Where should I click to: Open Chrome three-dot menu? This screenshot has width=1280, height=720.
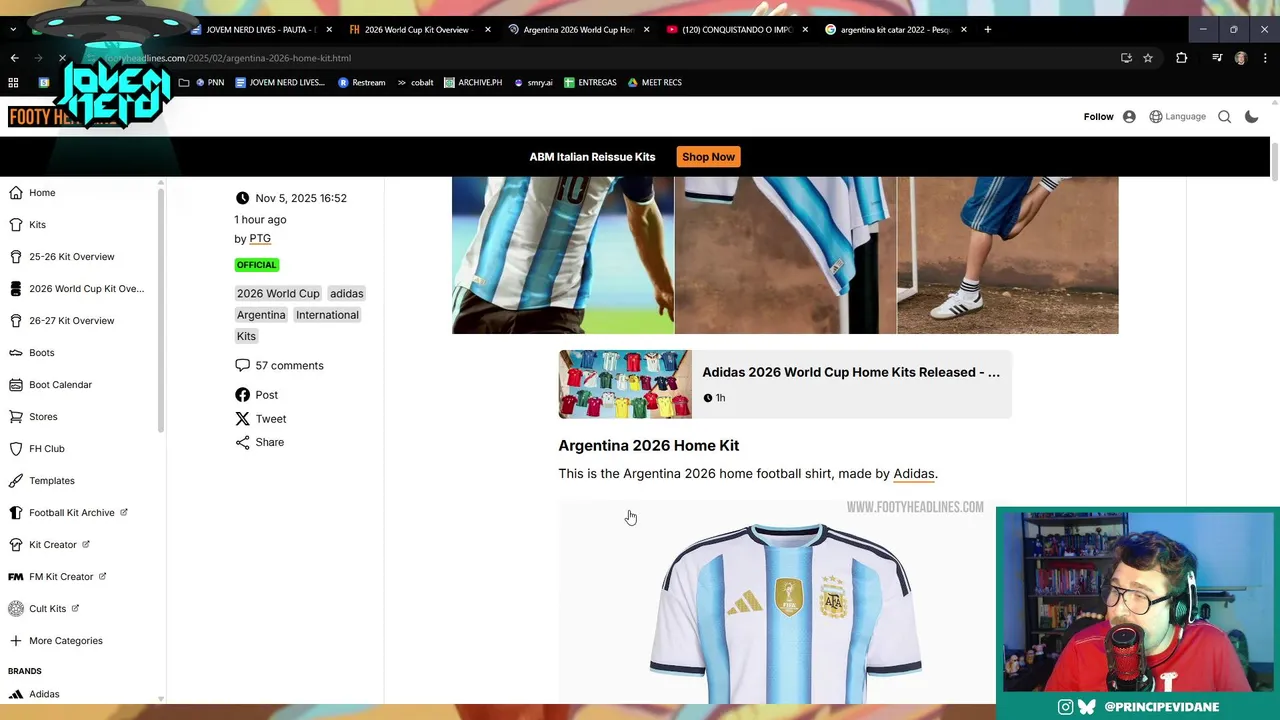[1264, 58]
